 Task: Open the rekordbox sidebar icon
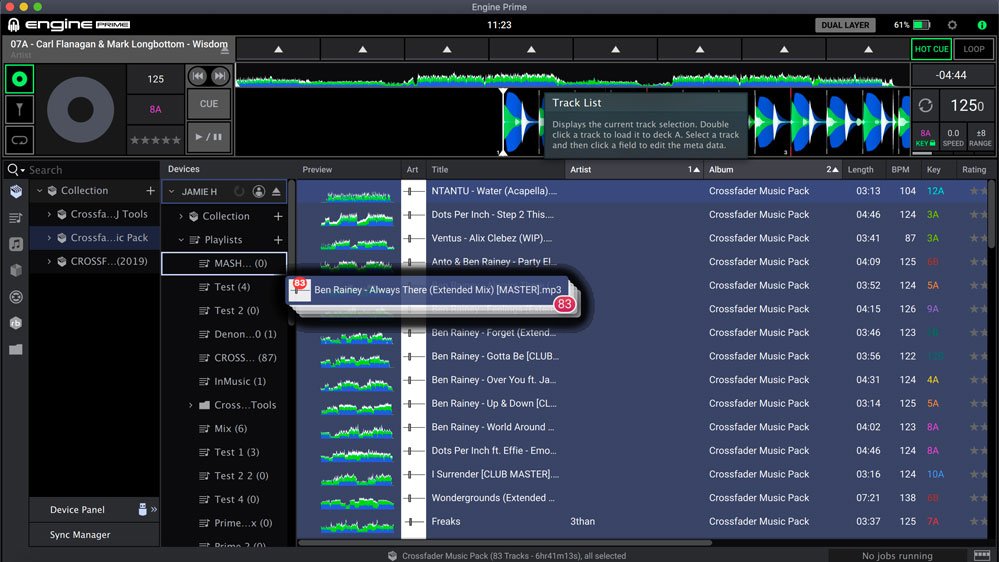coord(16,323)
